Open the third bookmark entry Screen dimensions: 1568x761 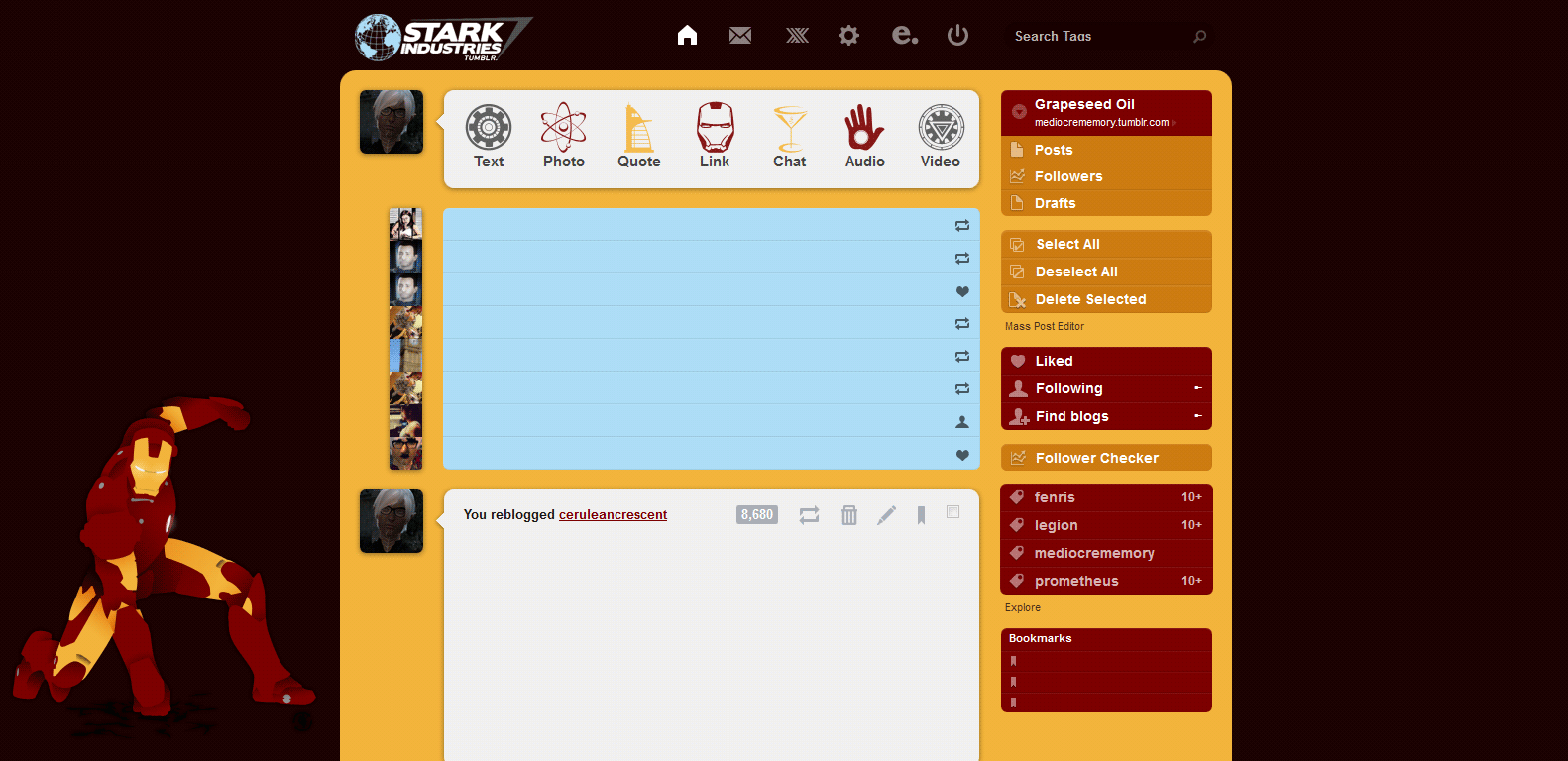(x=1106, y=703)
